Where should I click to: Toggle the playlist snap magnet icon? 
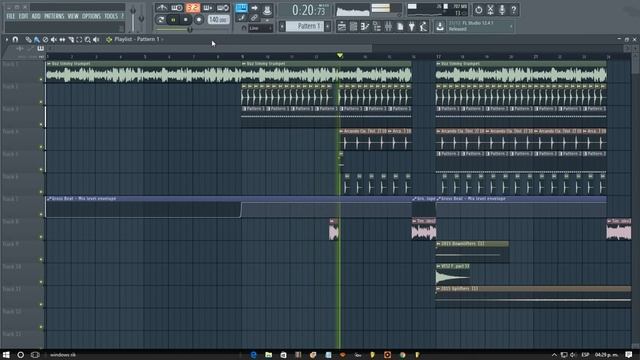(16, 40)
